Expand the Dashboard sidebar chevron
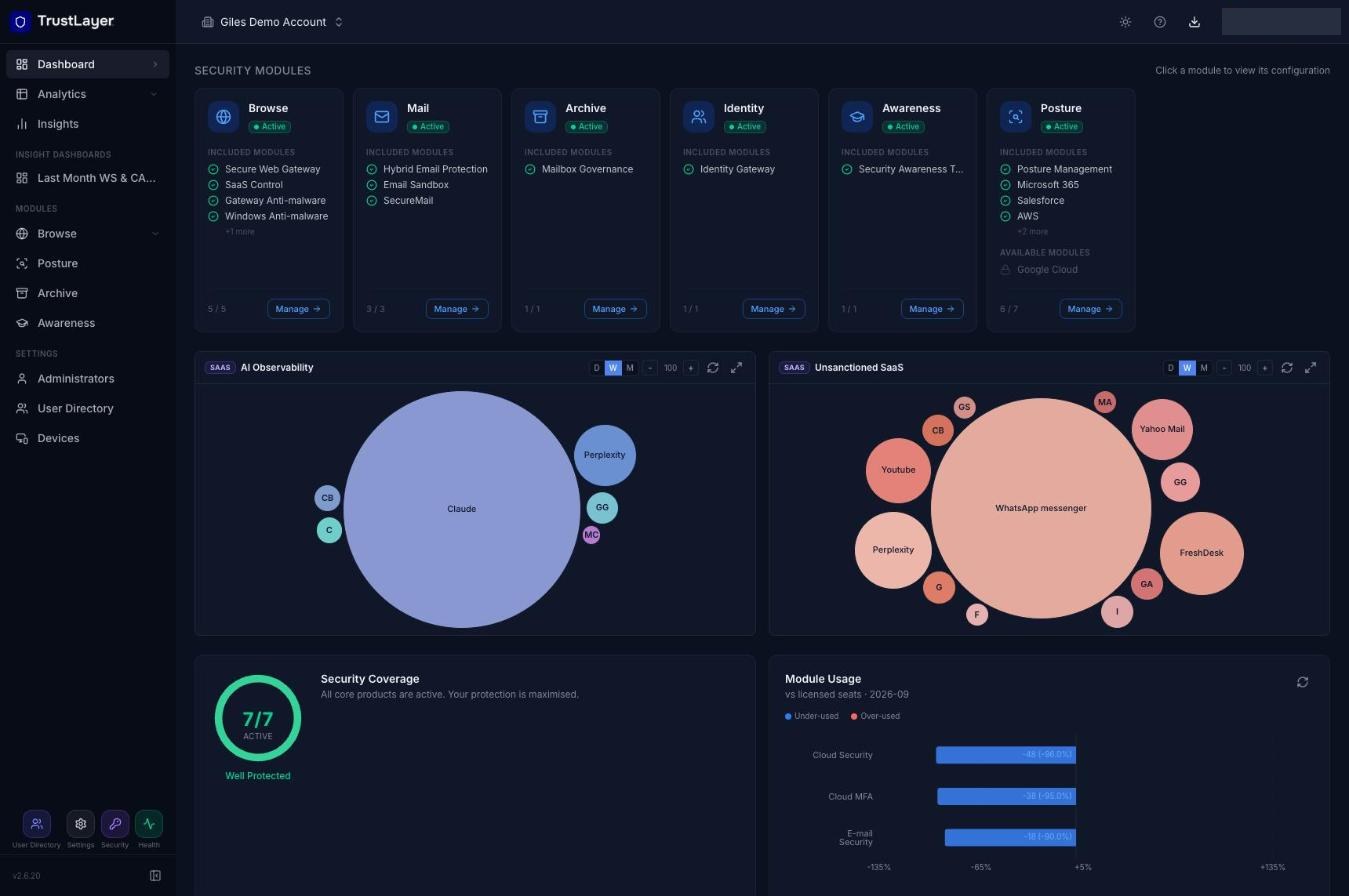This screenshot has width=1349, height=896. 155,65
